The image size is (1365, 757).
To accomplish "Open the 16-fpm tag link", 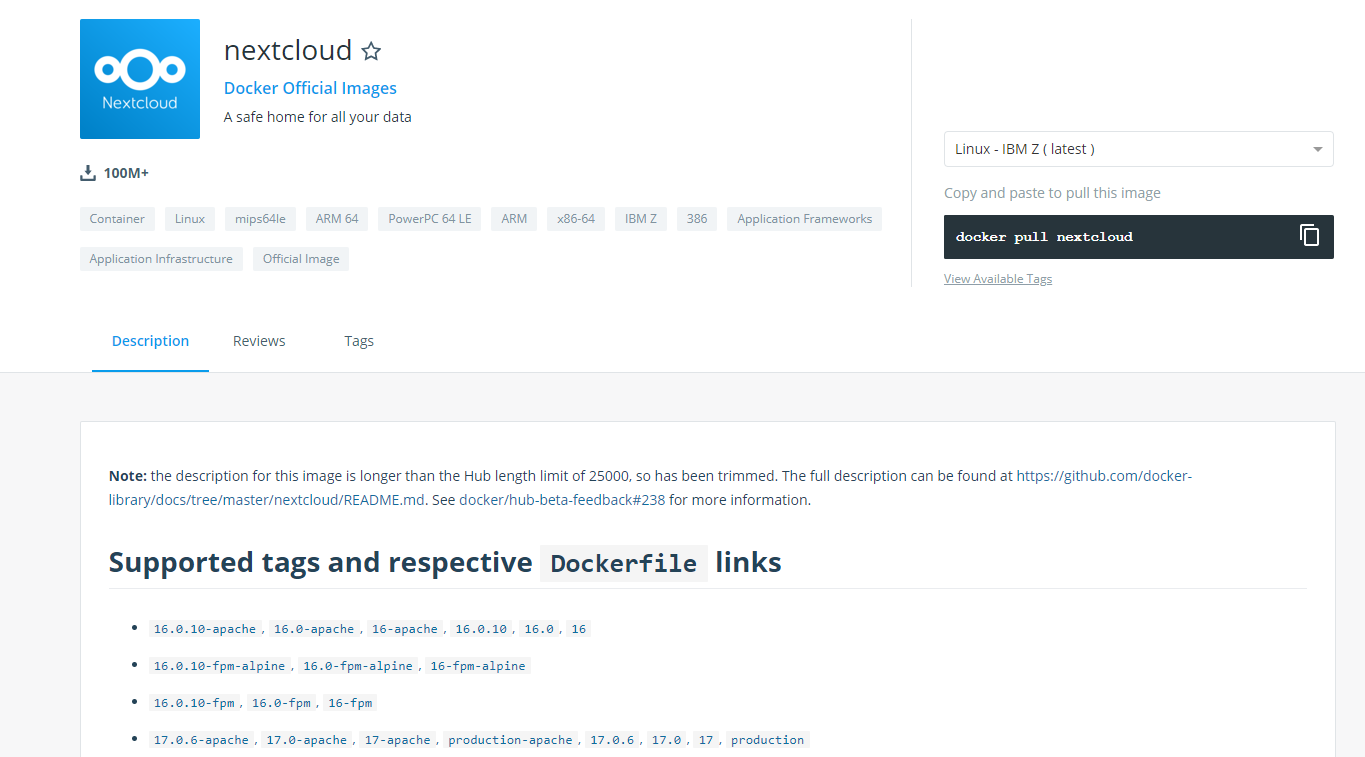I will tap(350, 703).
